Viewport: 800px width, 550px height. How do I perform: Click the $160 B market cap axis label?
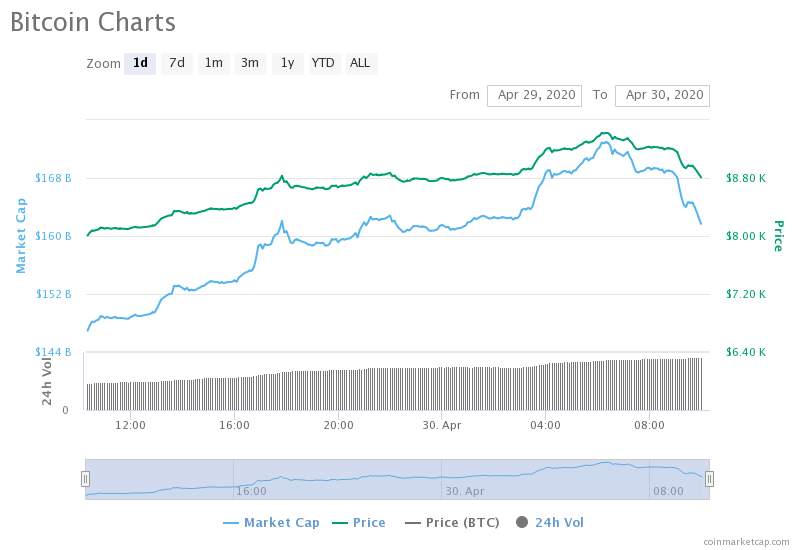(53, 236)
